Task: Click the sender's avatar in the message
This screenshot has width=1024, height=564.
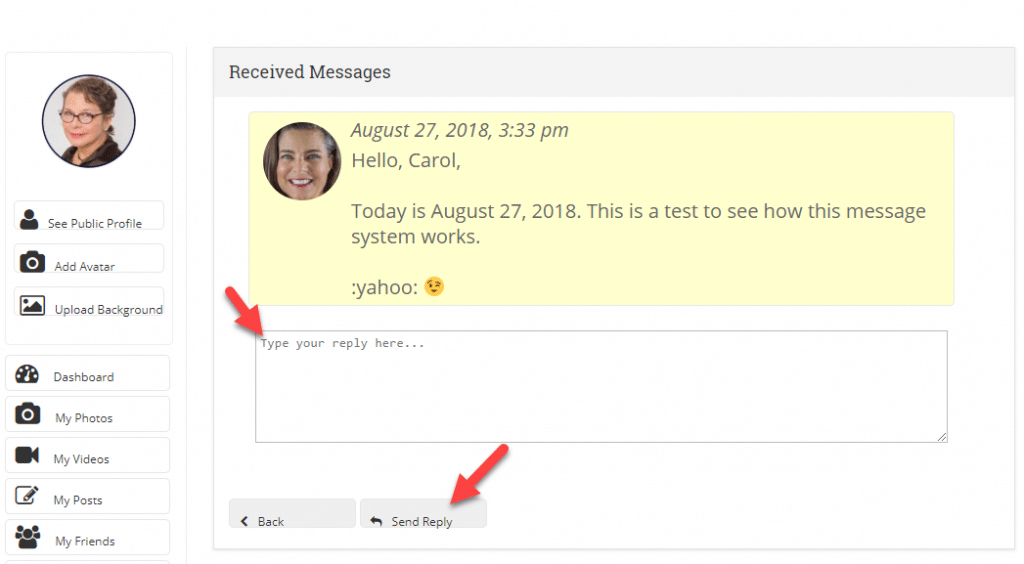Action: coord(302,161)
